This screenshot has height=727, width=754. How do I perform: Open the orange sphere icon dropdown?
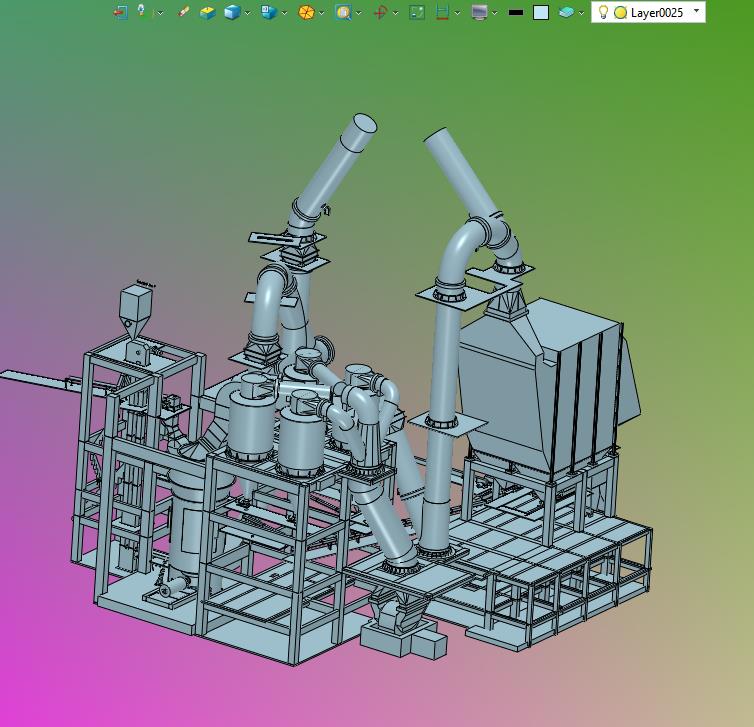pyautogui.click(x=321, y=13)
